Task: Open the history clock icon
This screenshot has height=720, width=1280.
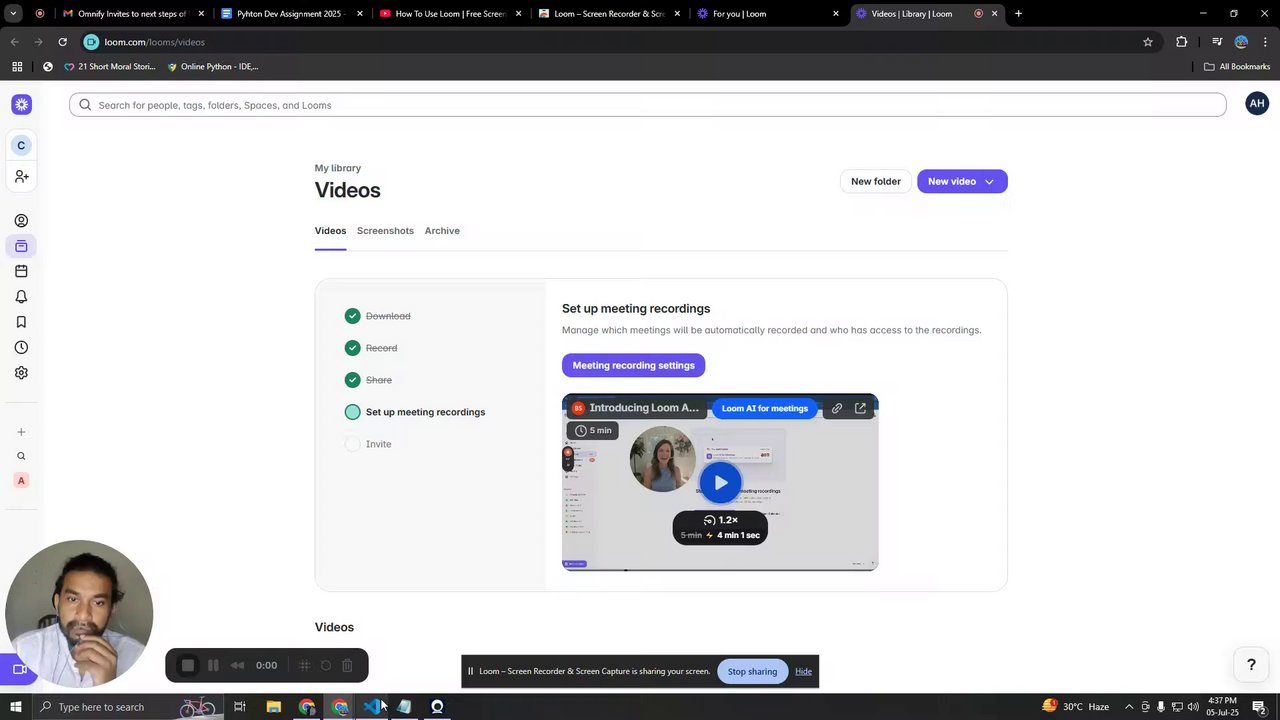Action: 21,347
